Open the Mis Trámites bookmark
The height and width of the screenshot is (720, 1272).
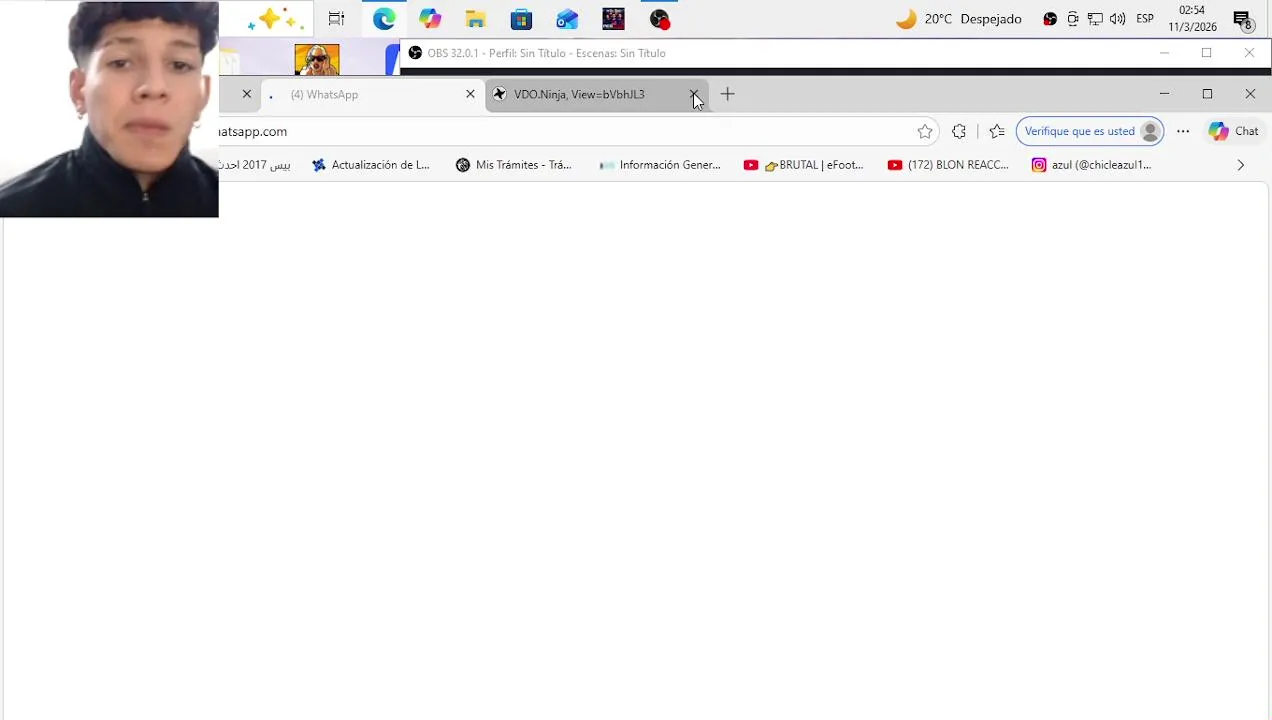pyautogui.click(x=514, y=165)
